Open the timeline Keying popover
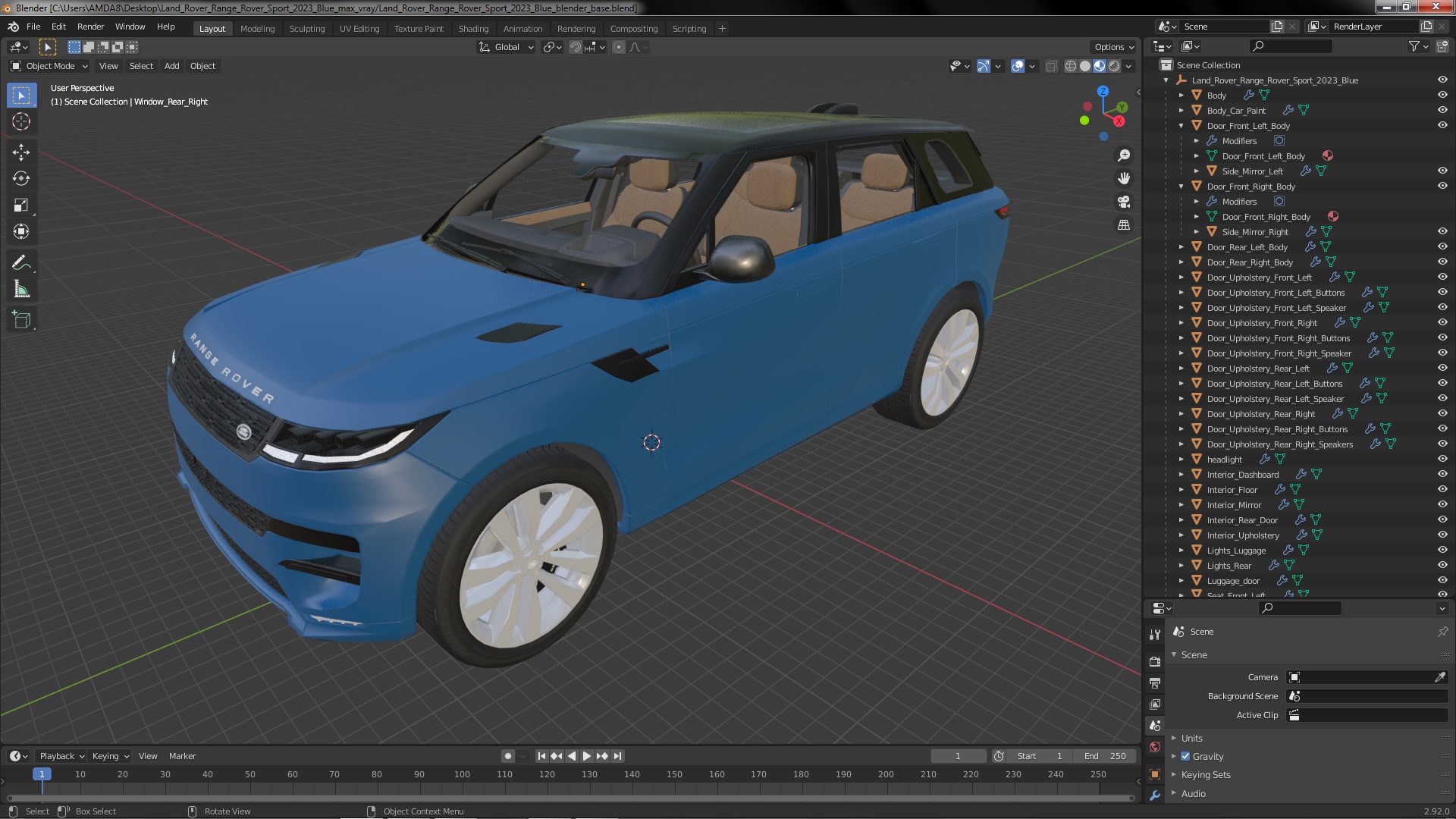The width and height of the screenshot is (1456, 819). [x=110, y=756]
